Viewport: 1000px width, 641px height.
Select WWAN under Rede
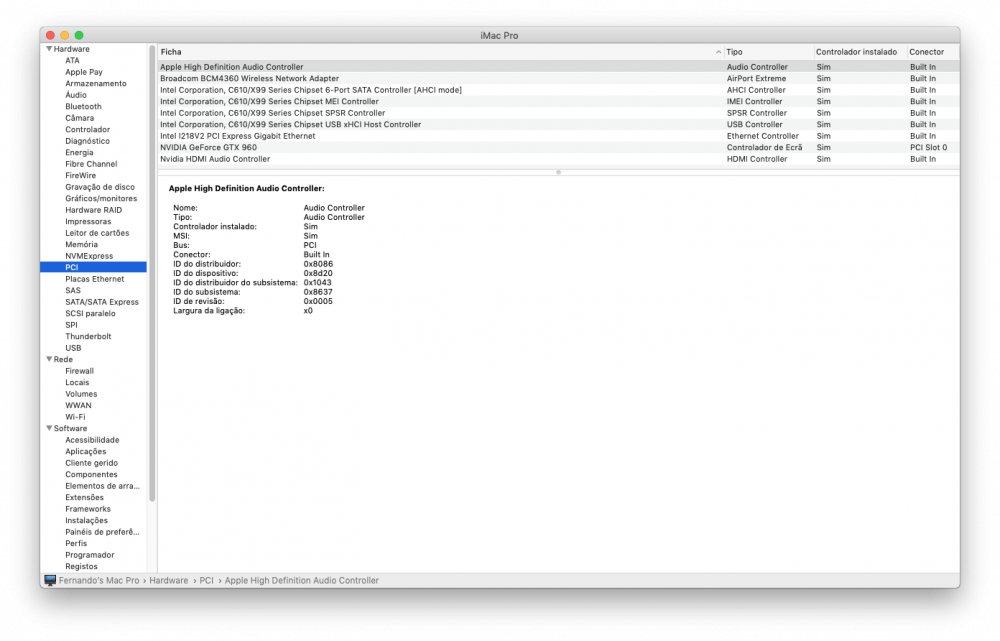point(78,405)
